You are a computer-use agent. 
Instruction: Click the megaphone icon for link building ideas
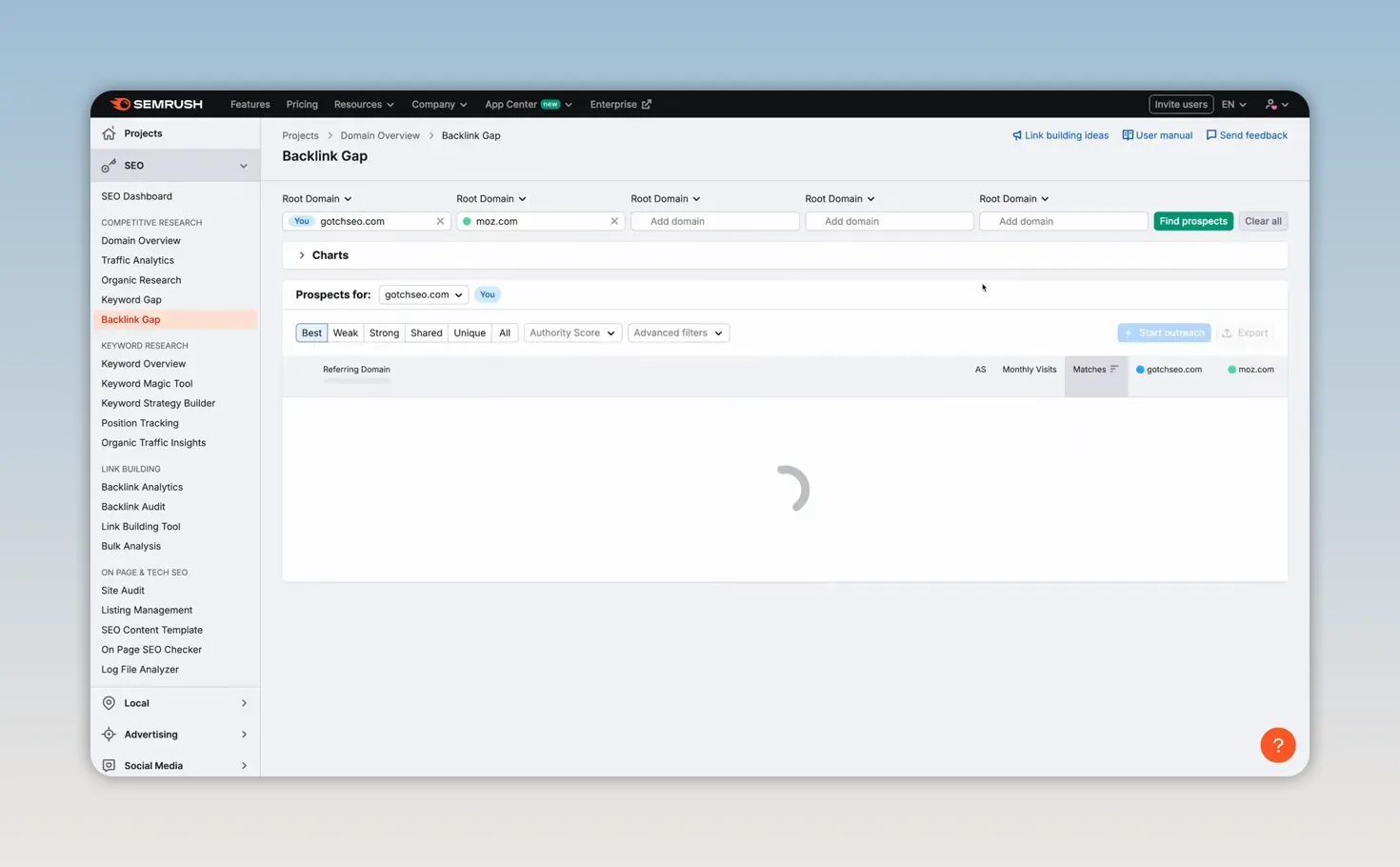1017,135
